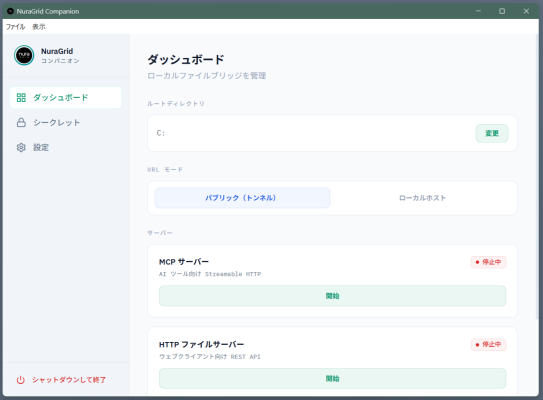The width and height of the screenshot is (543, 400).
Task: Click the gear icon beside 設定
Action: (21, 148)
